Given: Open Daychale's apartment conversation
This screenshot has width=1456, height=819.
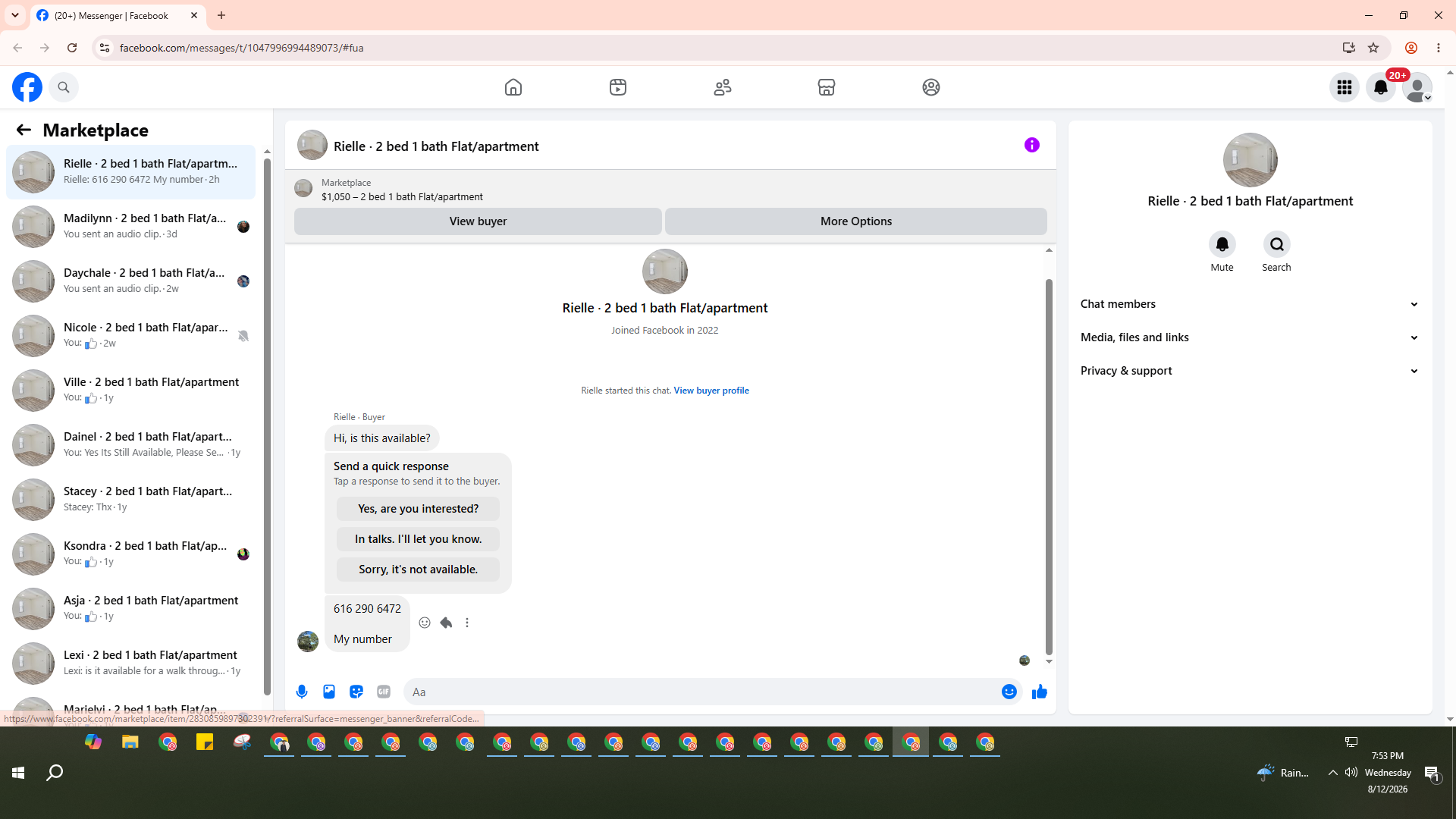Looking at the screenshot, I should (131, 281).
